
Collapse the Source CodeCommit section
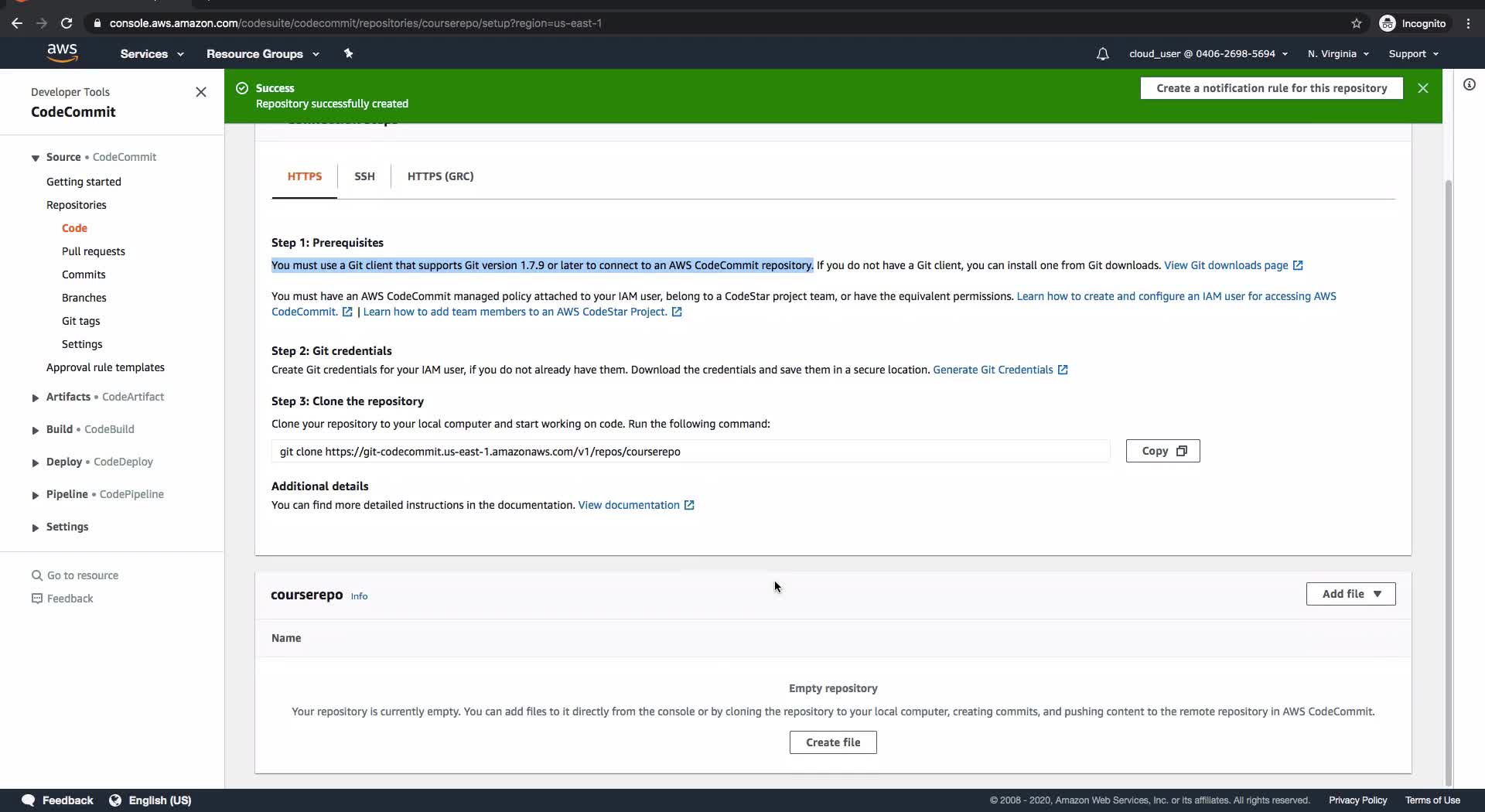36,158
